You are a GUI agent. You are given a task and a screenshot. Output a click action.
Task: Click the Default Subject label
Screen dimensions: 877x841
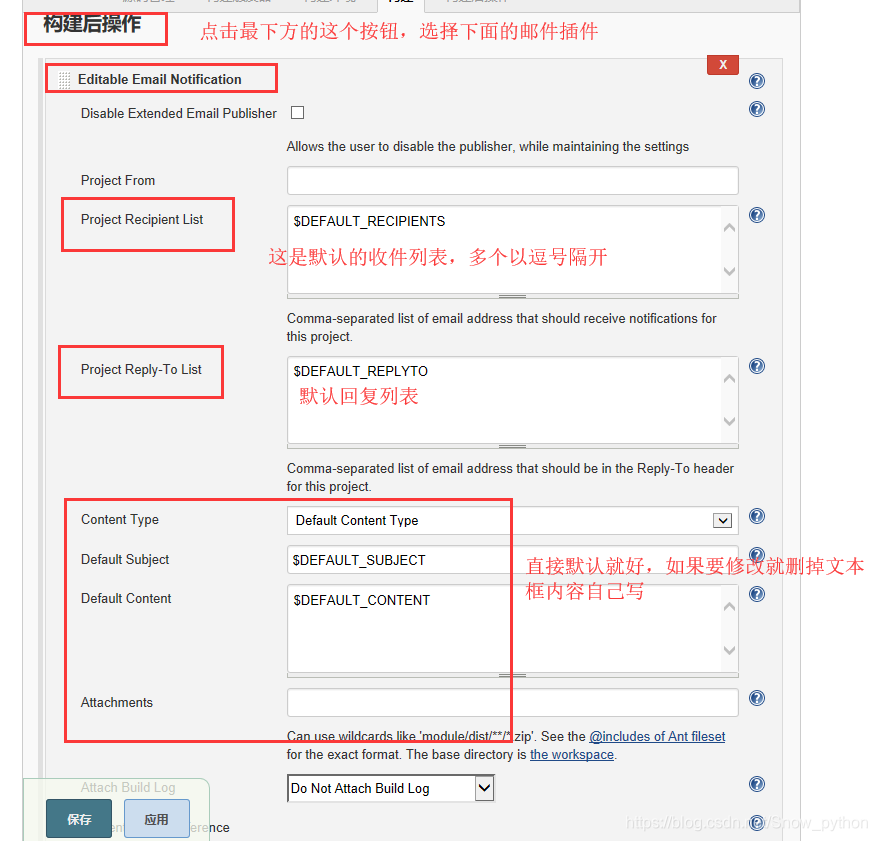click(125, 559)
